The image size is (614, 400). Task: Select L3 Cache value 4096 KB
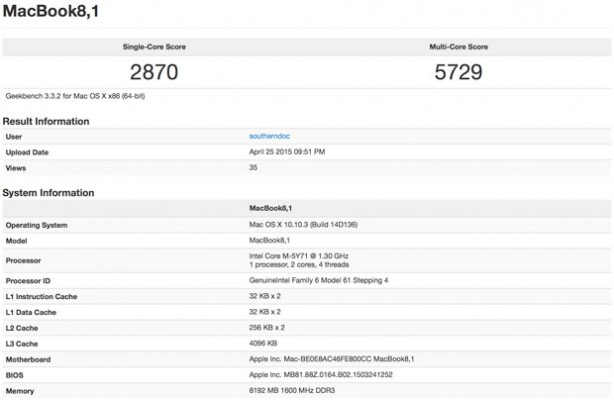(263, 343)
